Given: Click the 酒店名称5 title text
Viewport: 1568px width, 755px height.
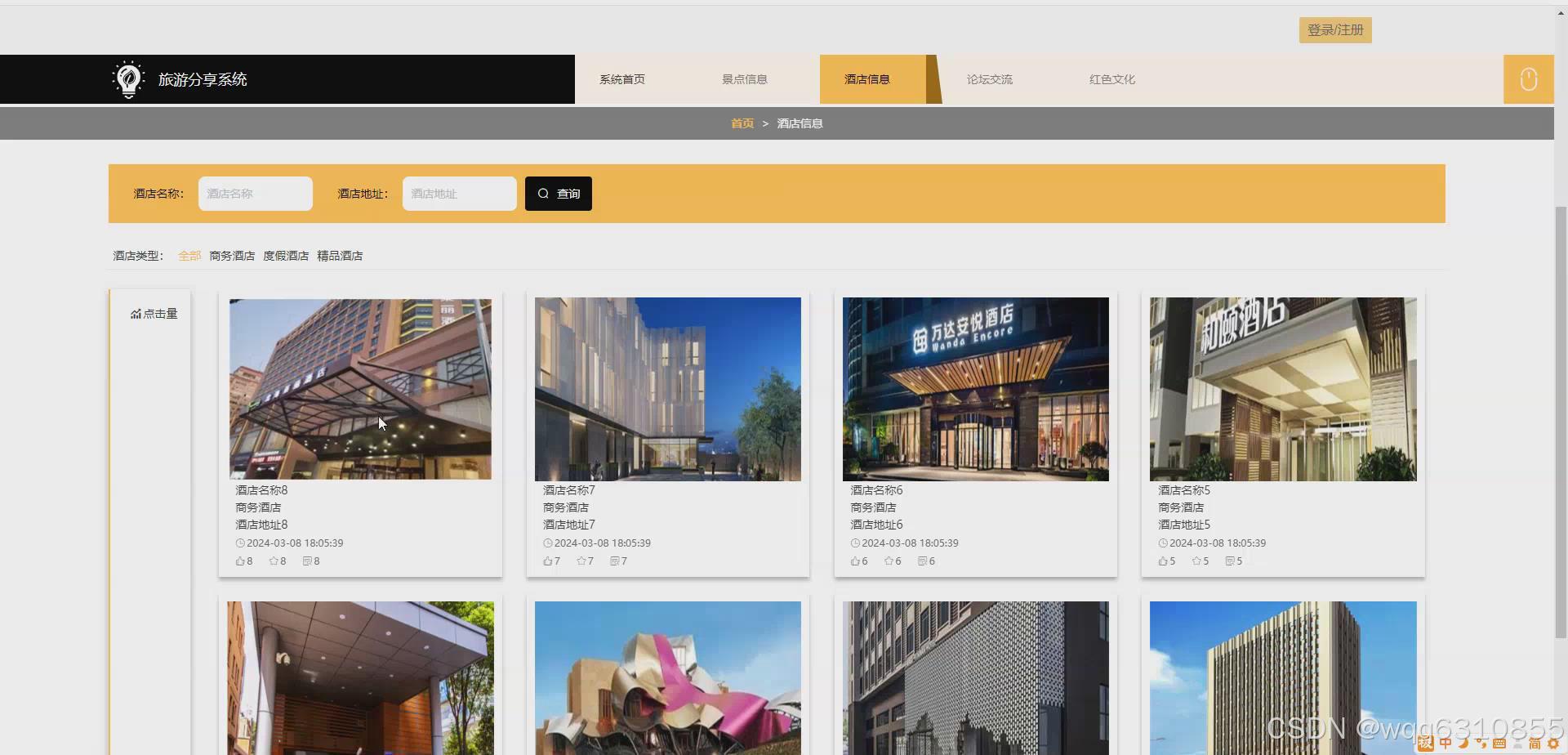Looking at the screenshot, I should tap(1184, 490).
